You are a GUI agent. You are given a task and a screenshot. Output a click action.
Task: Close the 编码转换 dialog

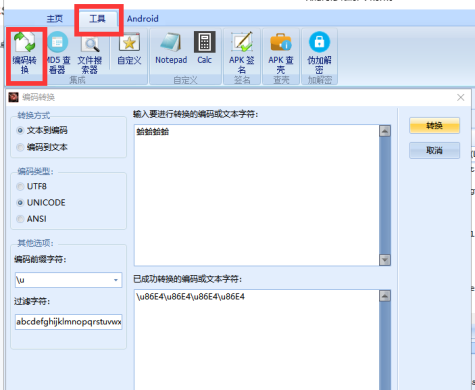(461, 97)
